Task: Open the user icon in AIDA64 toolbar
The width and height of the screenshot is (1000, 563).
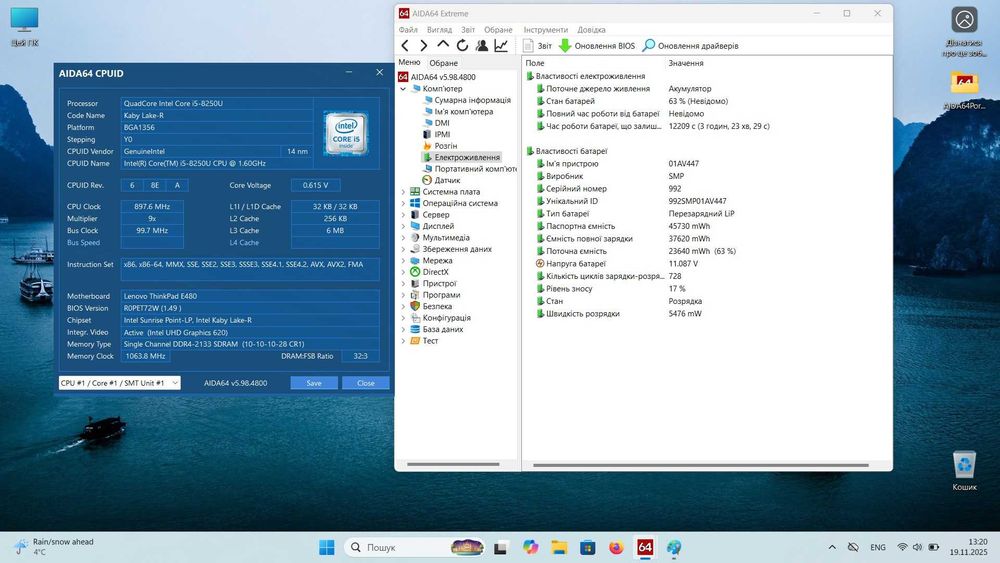Action: pos(482,45)
